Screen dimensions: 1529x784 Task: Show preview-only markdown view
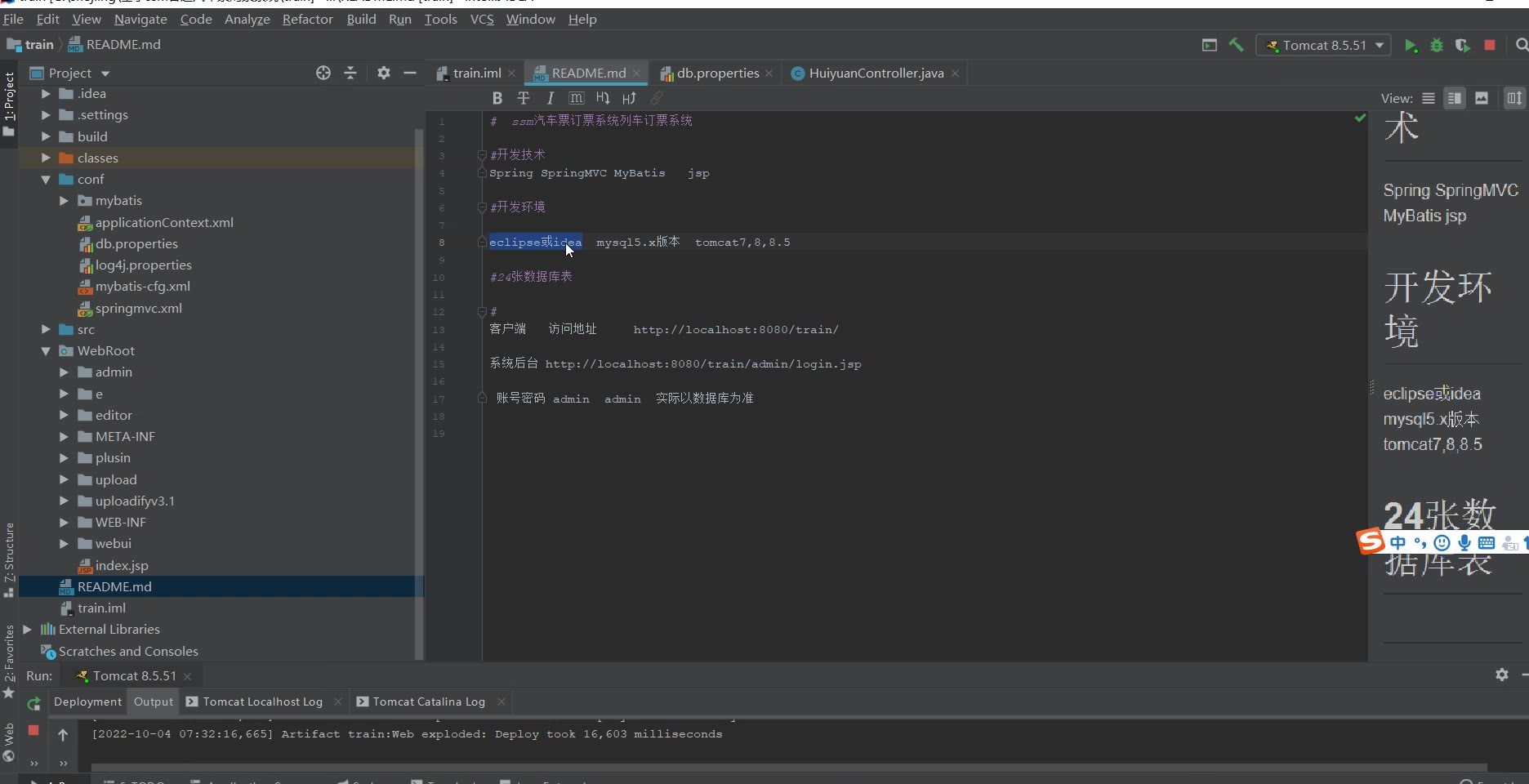pyautogui.click(x=1482, y=98)
